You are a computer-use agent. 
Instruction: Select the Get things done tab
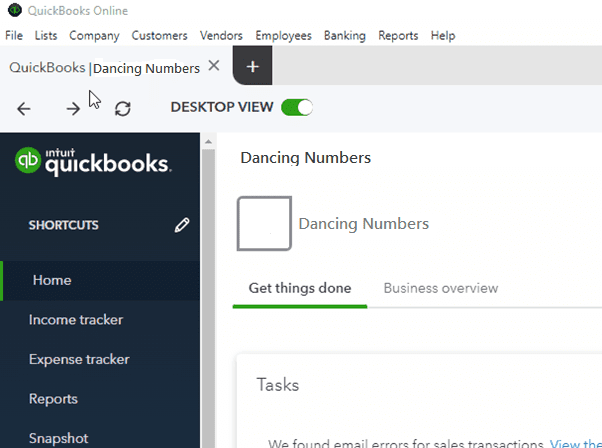point(300,288)
